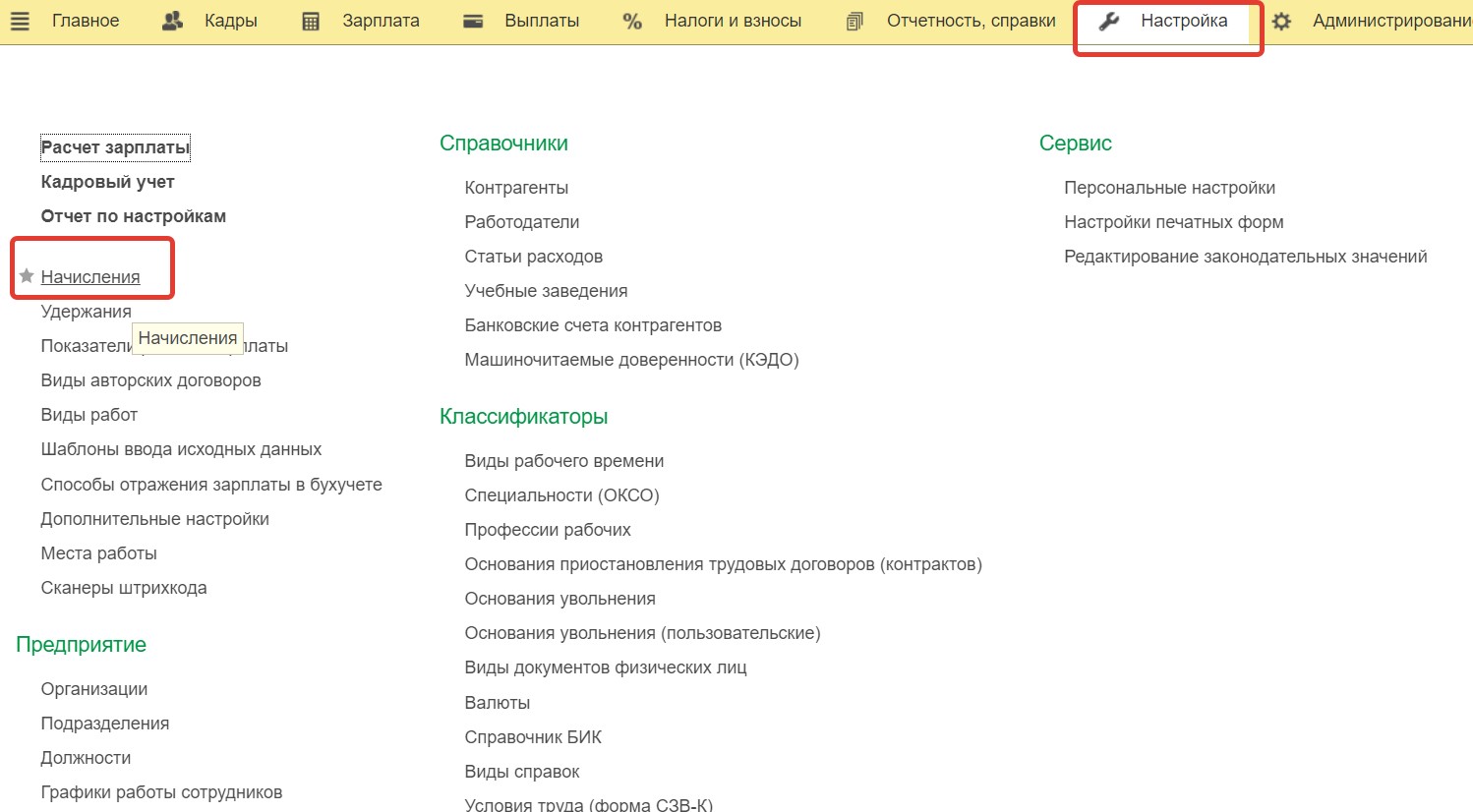The width and height of the screenshot is (1473, 812).
Task: Click the Сервис section heading
Action: [1076, 144]
